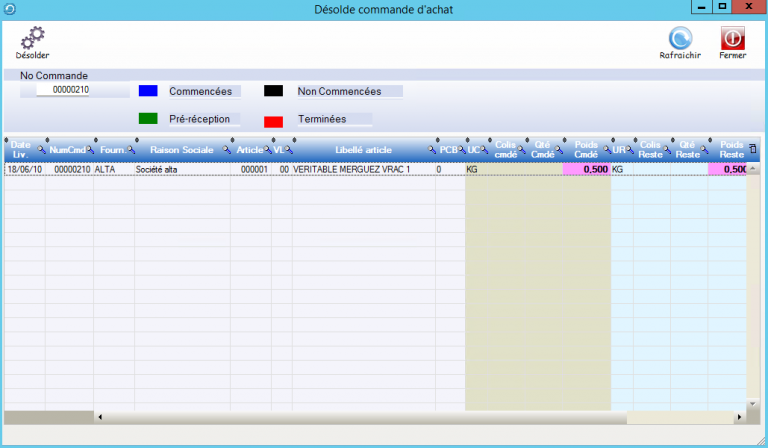Click the app icon in title bar
The height and width of the screenshot is (448, 768).
(x=10, y=9)
